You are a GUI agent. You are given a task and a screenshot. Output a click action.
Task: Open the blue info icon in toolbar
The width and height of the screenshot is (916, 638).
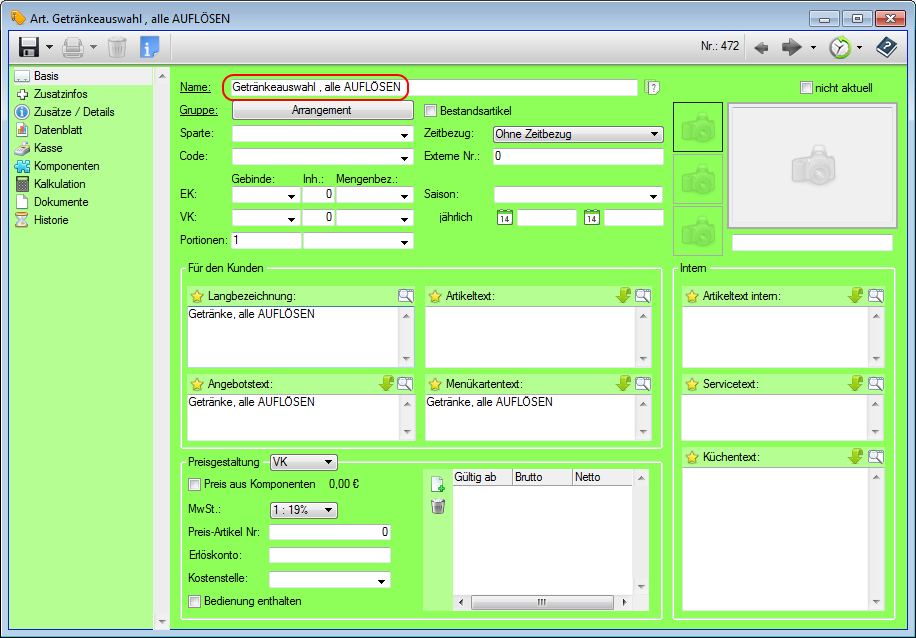pos(149,47)
